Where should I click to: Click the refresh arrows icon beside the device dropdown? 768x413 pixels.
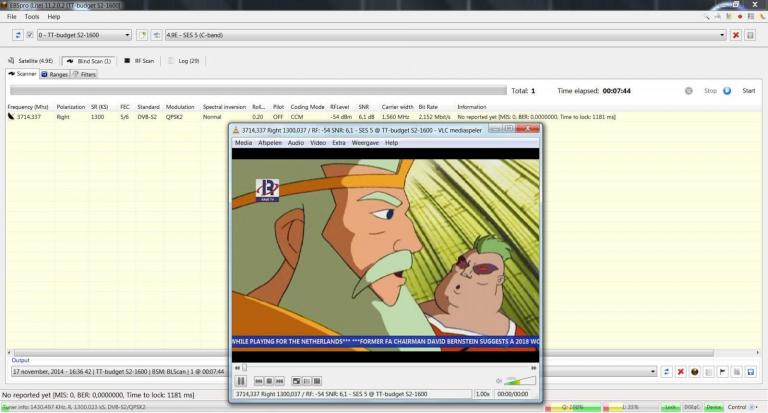(x=18, y=35)
